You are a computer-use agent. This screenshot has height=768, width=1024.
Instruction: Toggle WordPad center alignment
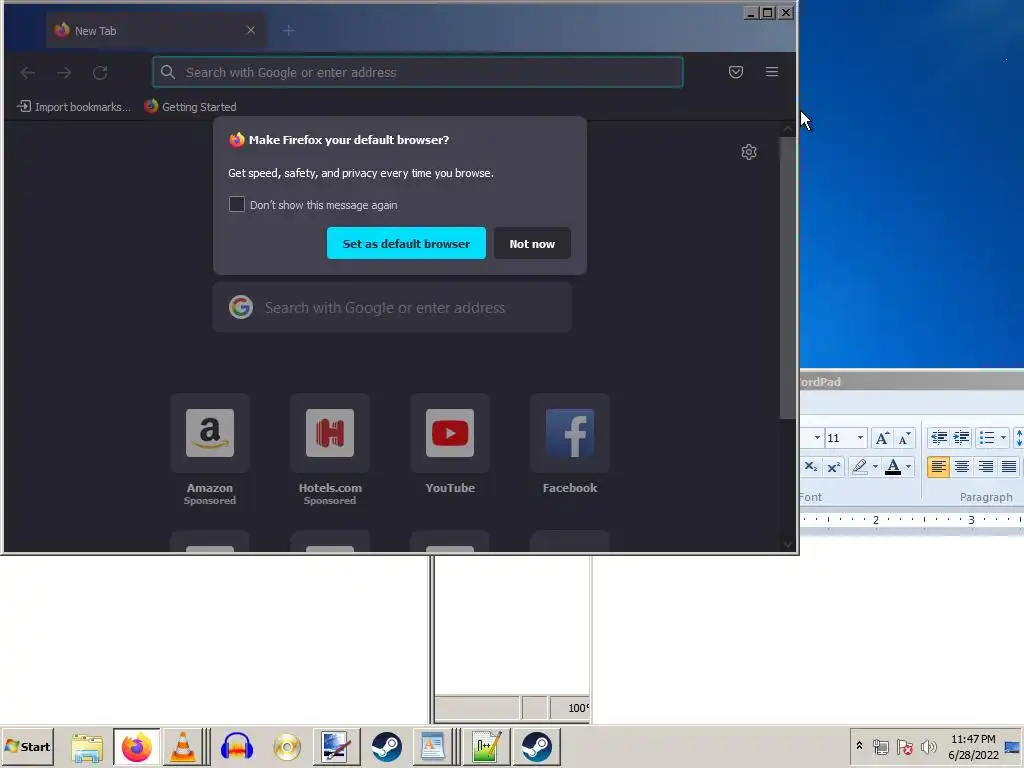tap(962, 466)
